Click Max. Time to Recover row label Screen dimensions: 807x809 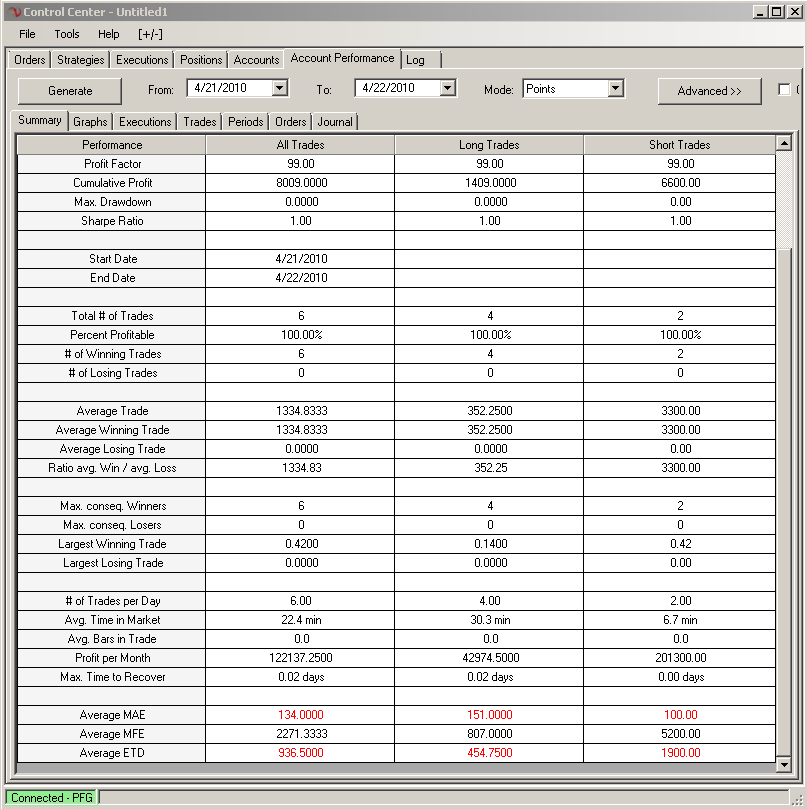click(112, 677)
